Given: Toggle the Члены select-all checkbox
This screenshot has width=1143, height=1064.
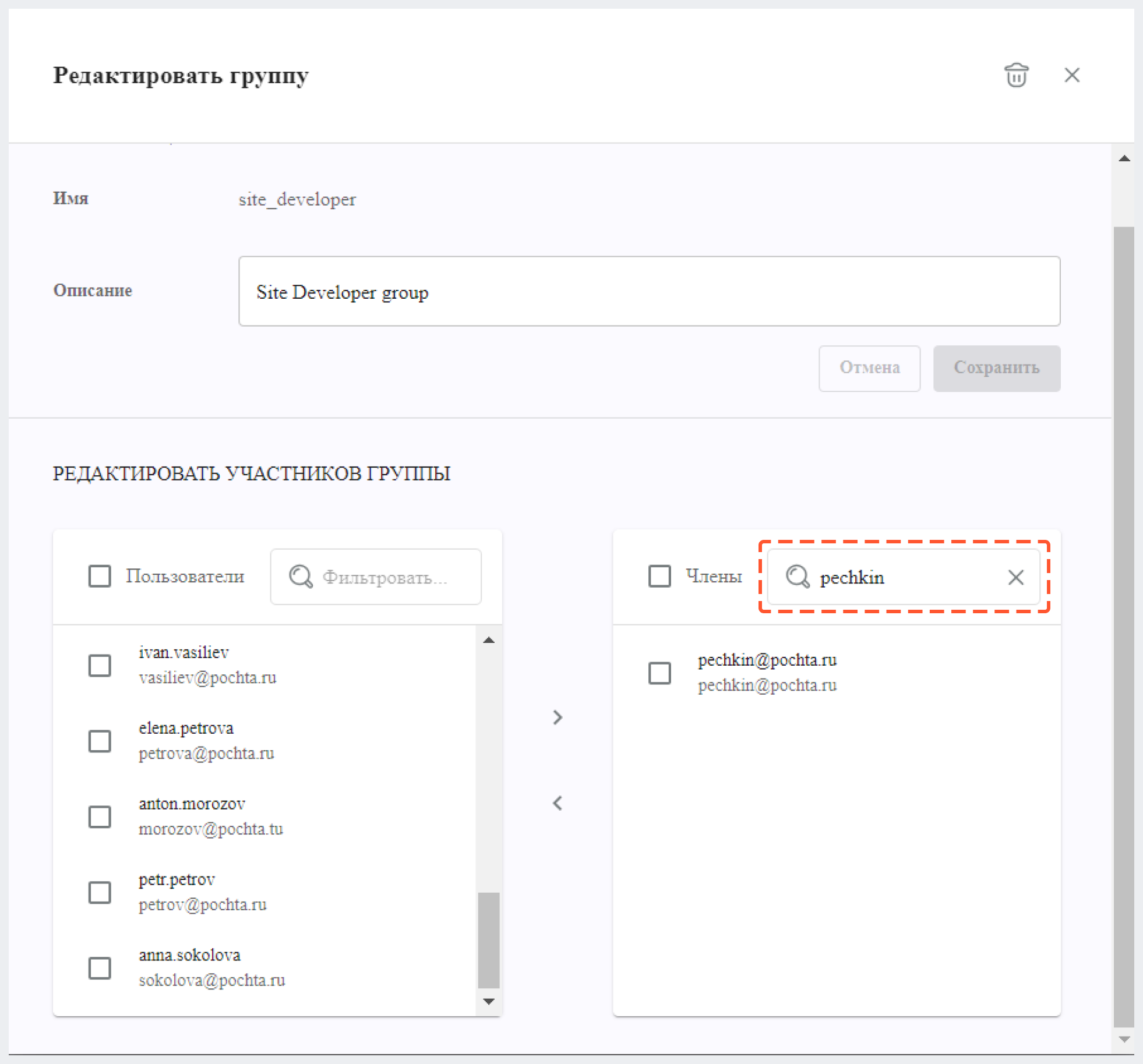Looking at the screenshot, I should (x=659, y=576).
